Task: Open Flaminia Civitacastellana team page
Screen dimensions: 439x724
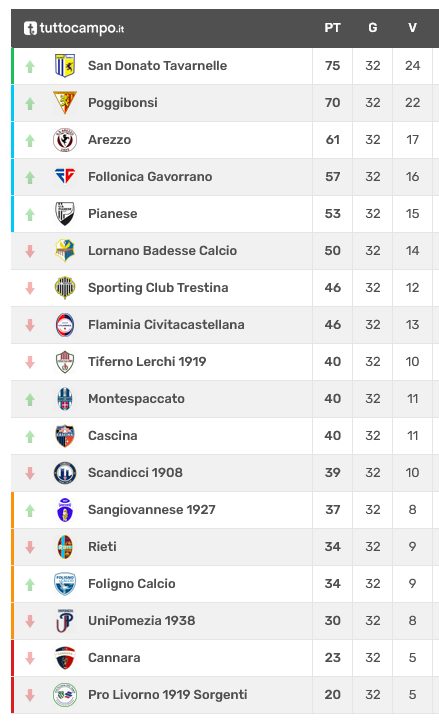Action: [166, 325]
